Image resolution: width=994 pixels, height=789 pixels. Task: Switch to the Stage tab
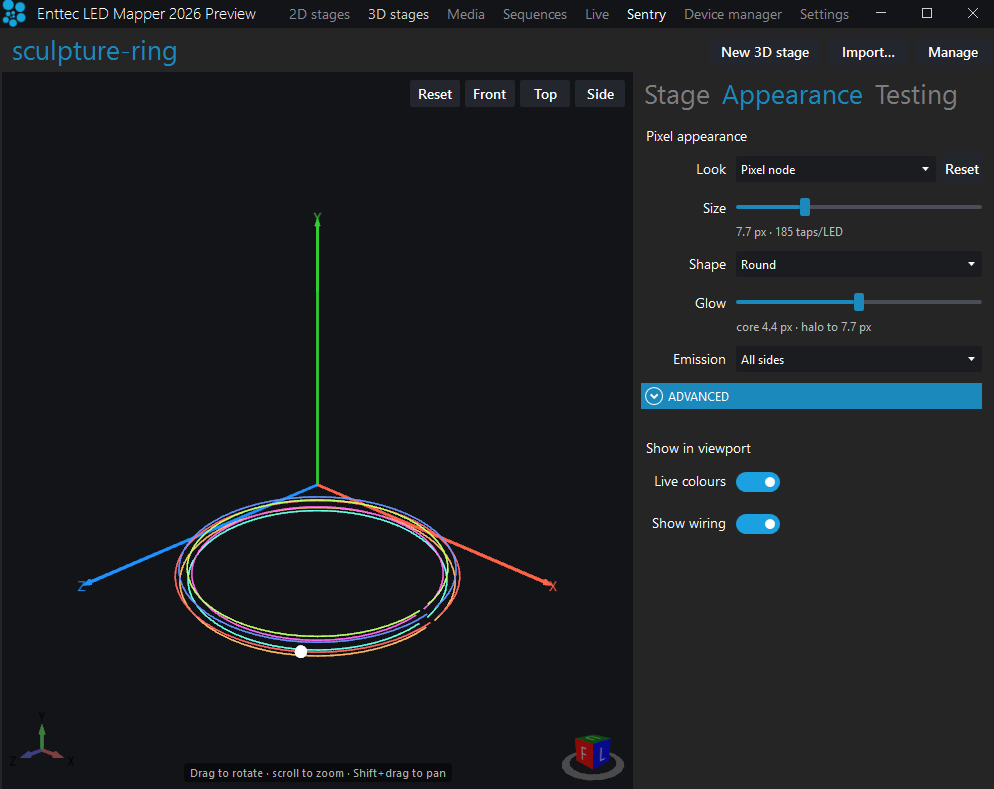[x=676, y=95]
